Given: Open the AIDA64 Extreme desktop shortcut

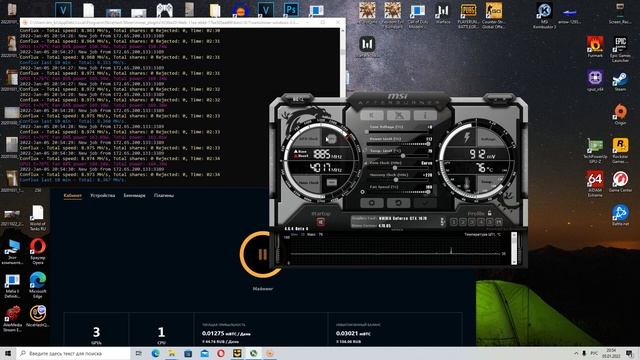Looking at the screenshot, I should tap(595, 184).
